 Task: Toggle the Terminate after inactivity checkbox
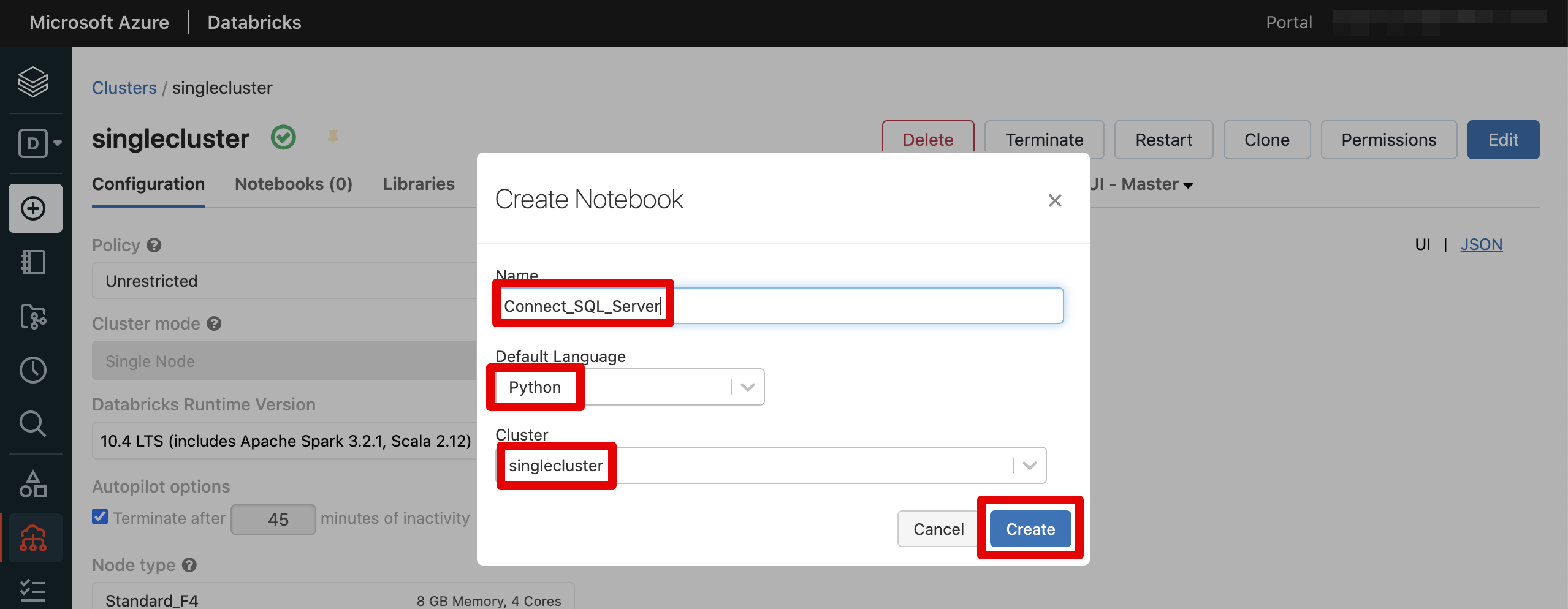click(x=100, y=517)
